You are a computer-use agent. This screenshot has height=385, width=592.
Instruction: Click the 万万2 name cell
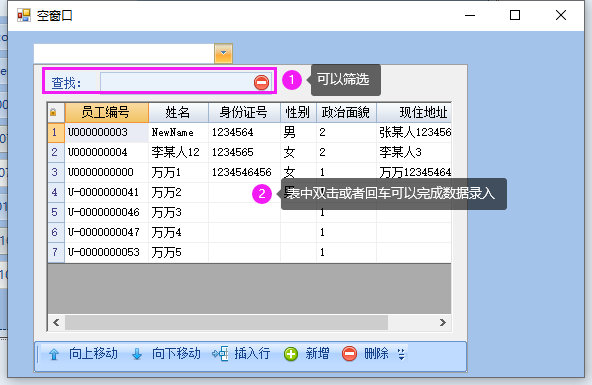[x=179, y=192]
